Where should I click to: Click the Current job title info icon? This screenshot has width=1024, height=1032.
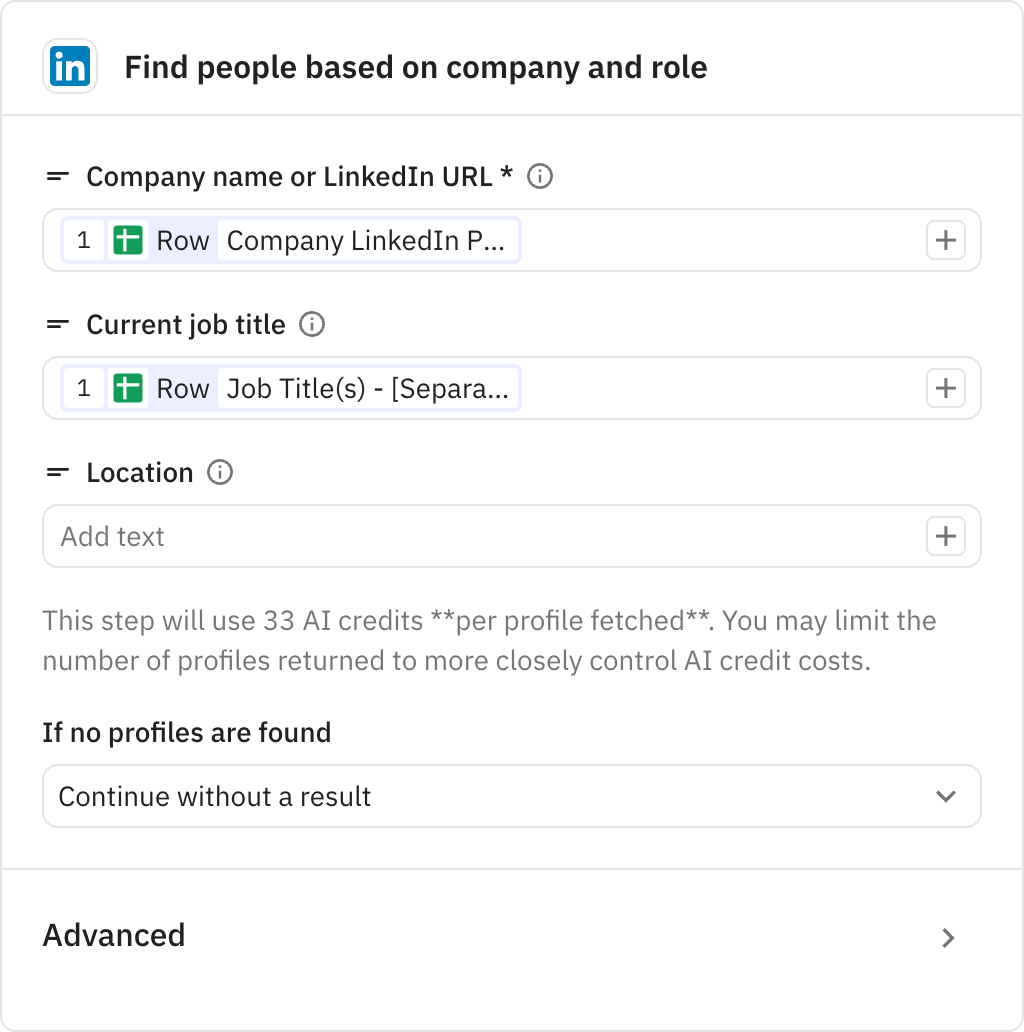pyautogui.click(x=312, y=325)
